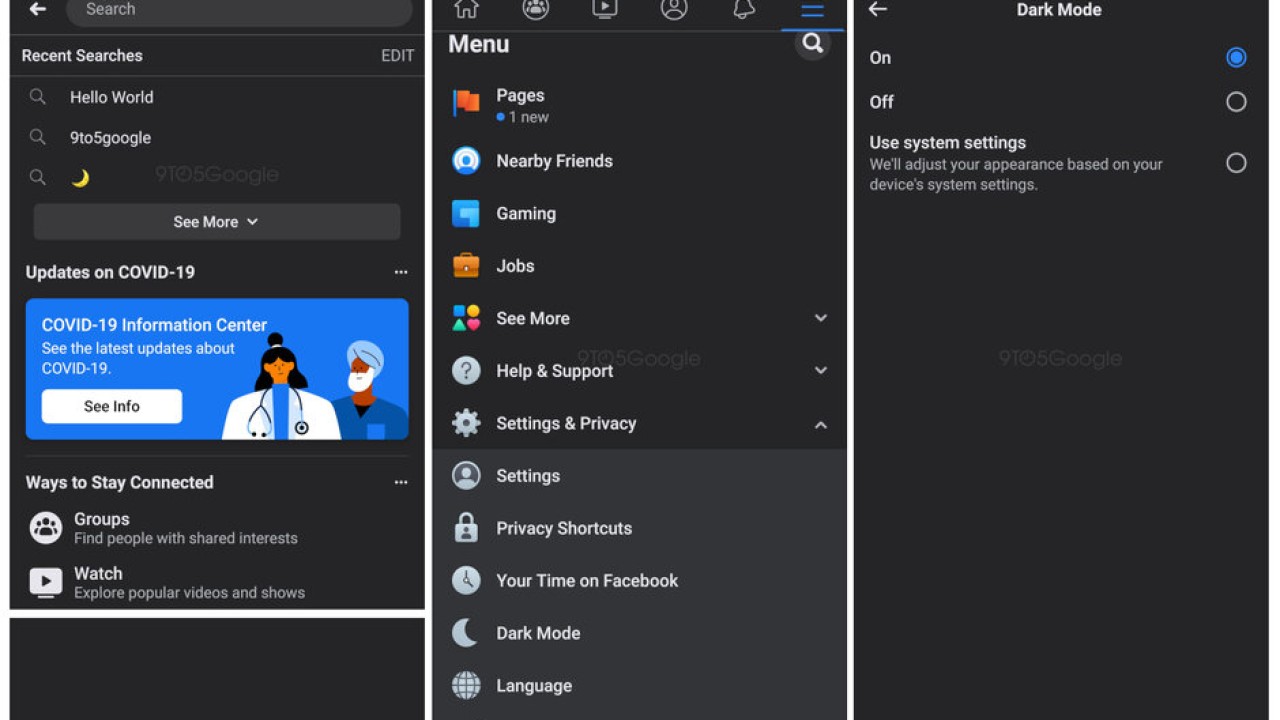Open the hamburger menu icon

812,11
